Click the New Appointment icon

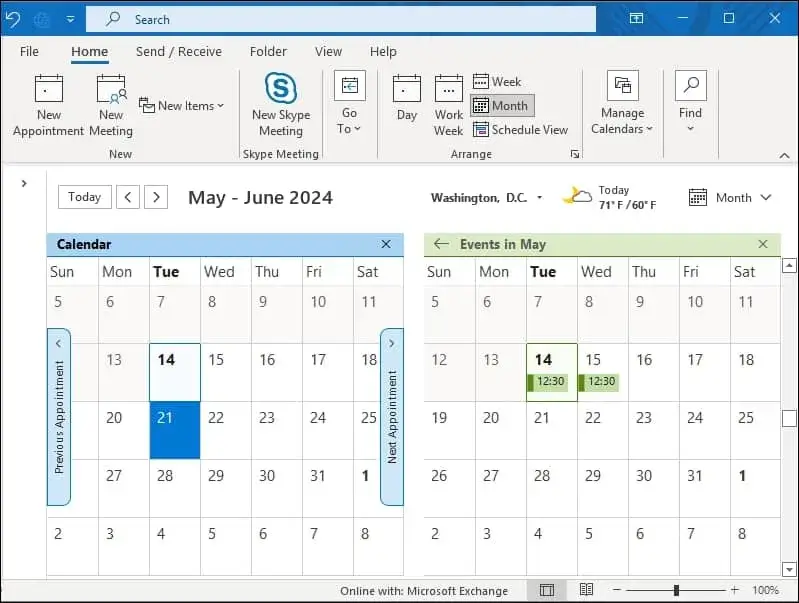(48, 105)
